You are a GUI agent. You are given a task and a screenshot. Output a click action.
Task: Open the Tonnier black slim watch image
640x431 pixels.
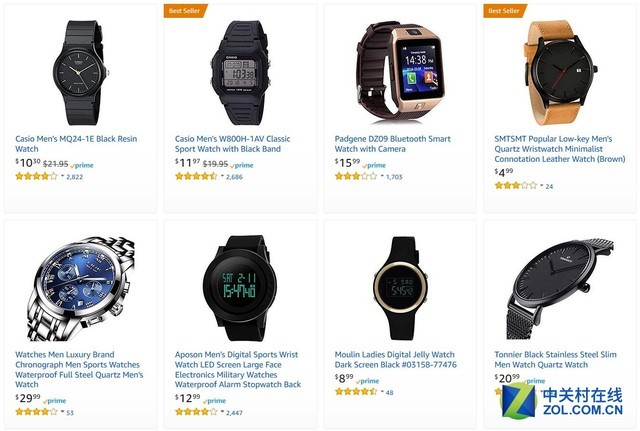(x=560, y=289)
